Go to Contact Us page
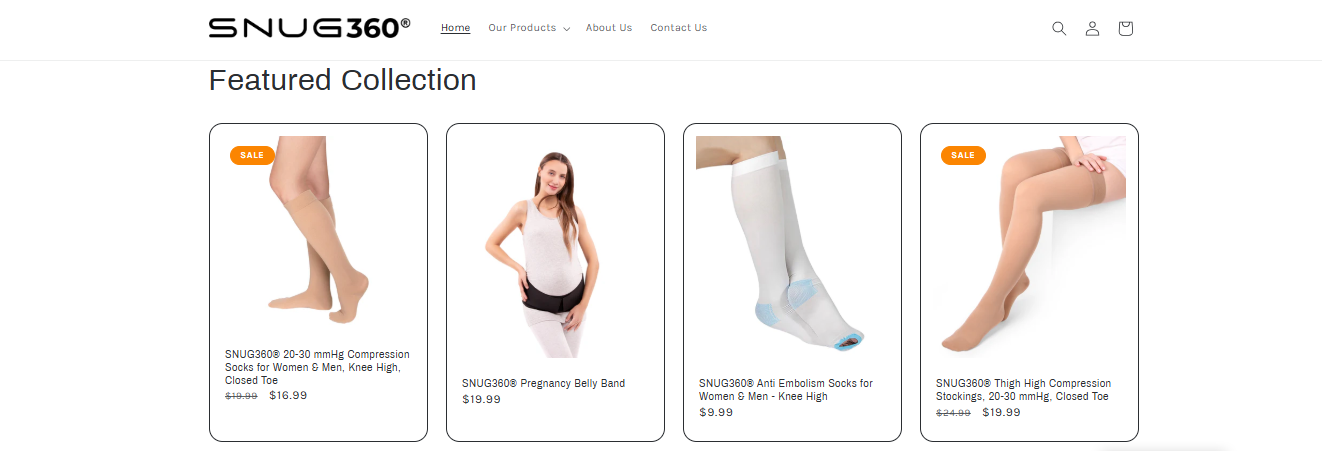The width and height of the screenshot is (1322, 451). click(x=678, y=28)
